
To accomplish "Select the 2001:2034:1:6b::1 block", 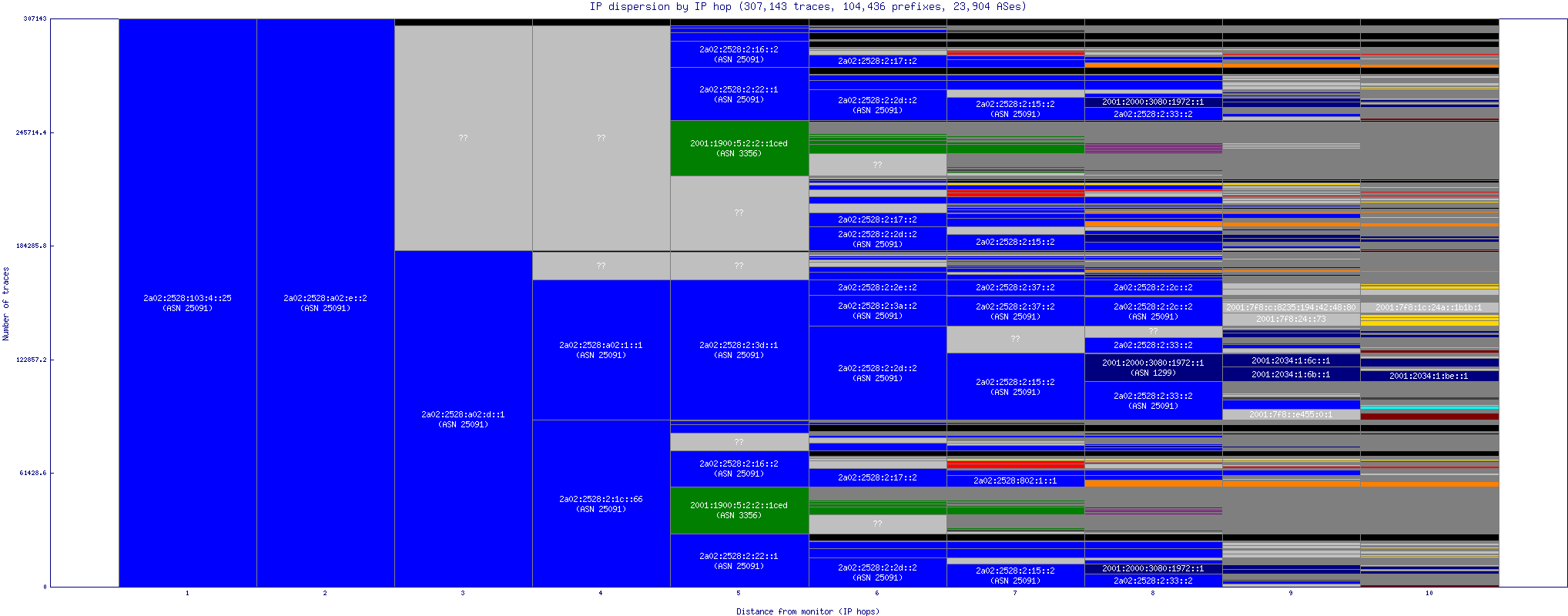I will click(1291, 374).
